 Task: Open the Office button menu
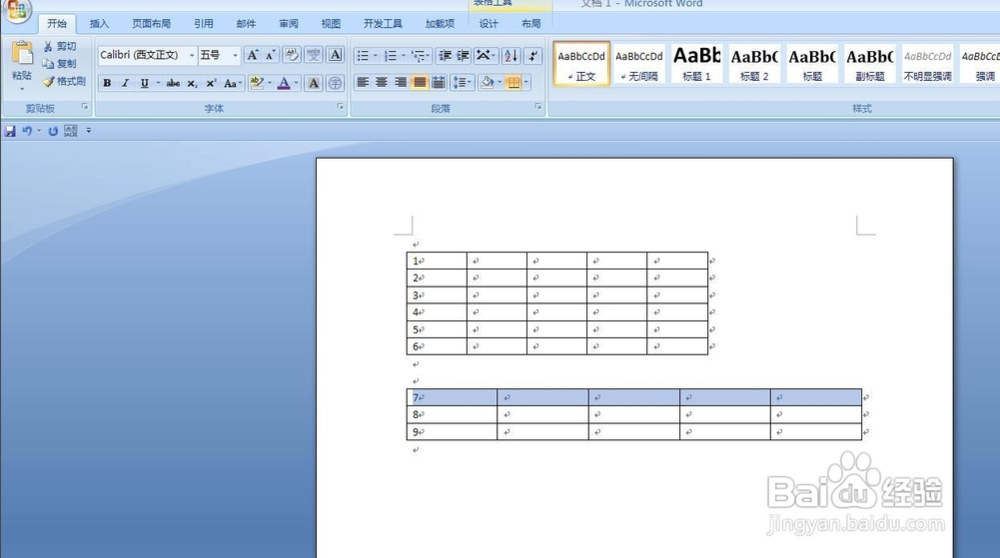pos(17,10)
